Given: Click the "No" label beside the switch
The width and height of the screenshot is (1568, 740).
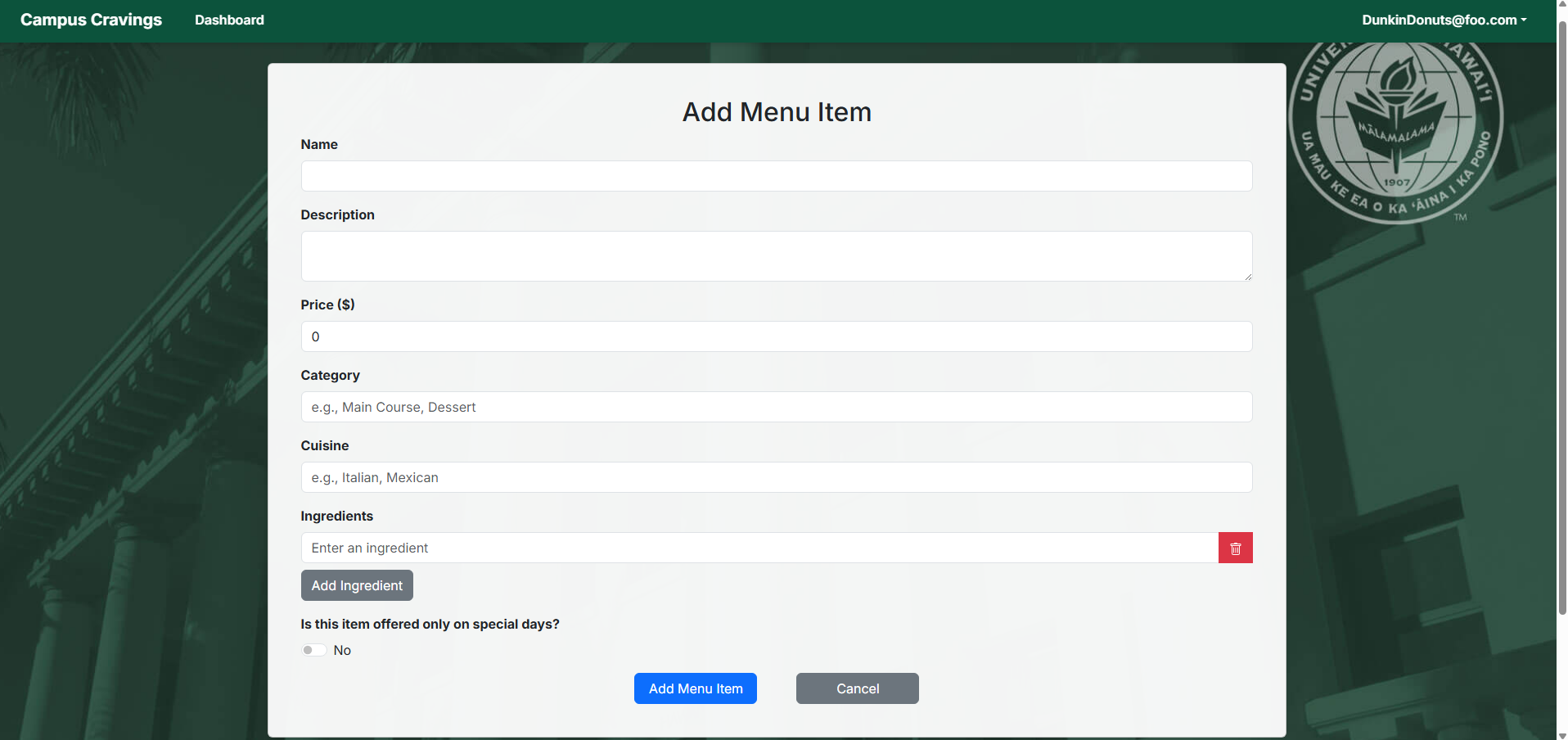Looking at the screenshot, I should pyautogui.click(x=342, y=650).
